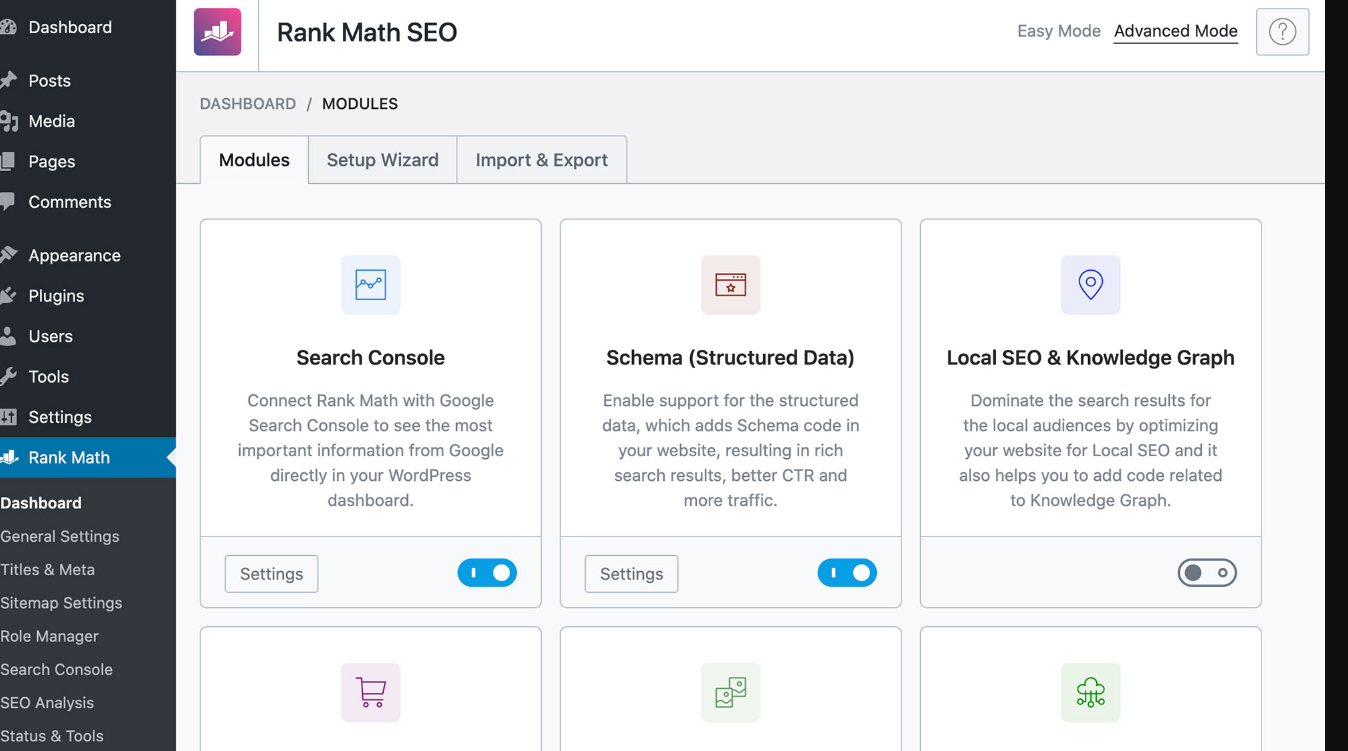
Task: Select Advanced Mode
Action: pos(1176,31)
